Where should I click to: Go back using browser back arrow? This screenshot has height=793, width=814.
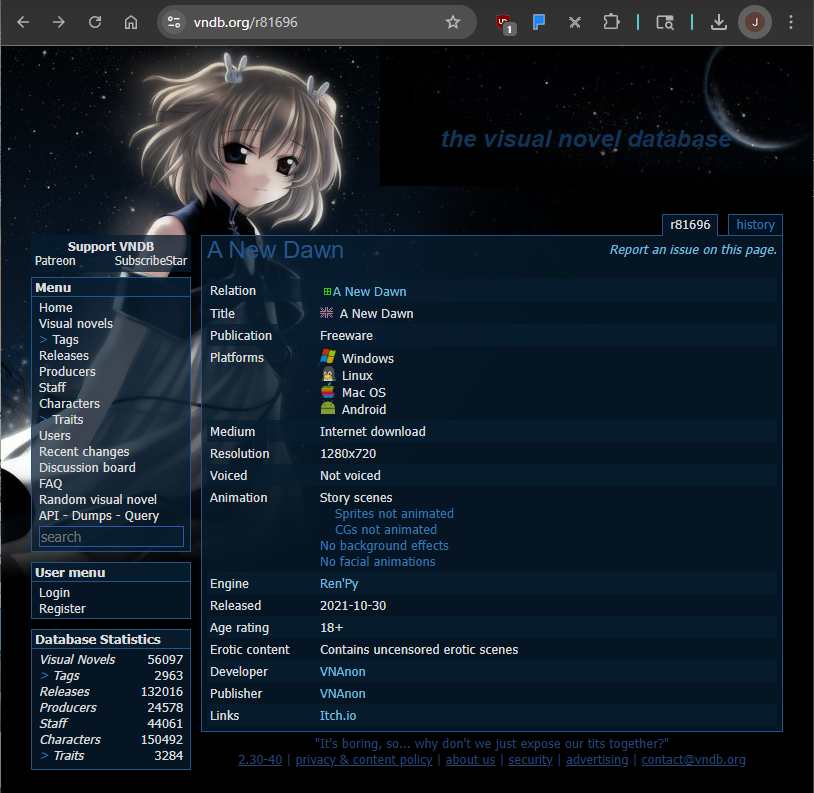23,22
